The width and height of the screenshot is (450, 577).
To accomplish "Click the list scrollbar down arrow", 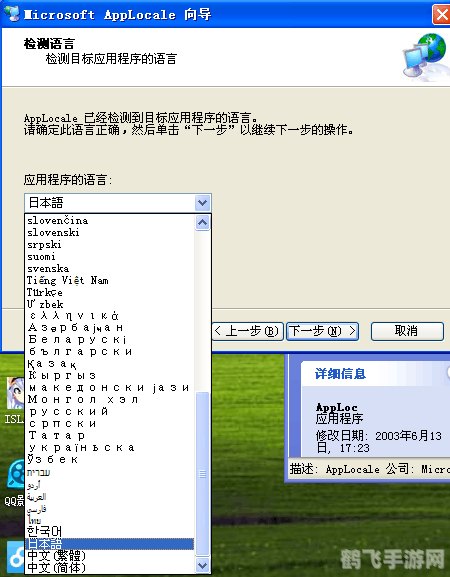I will [202, 565].
